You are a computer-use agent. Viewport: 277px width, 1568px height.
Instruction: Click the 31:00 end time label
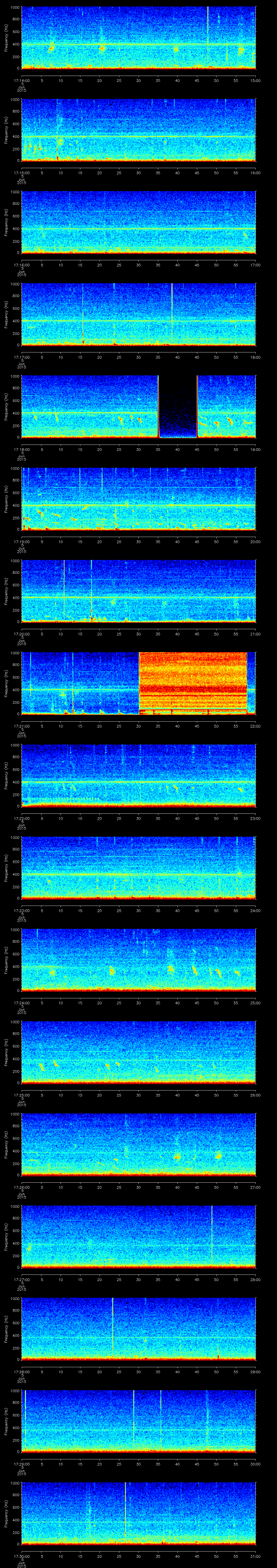(x=255, y=1556)
